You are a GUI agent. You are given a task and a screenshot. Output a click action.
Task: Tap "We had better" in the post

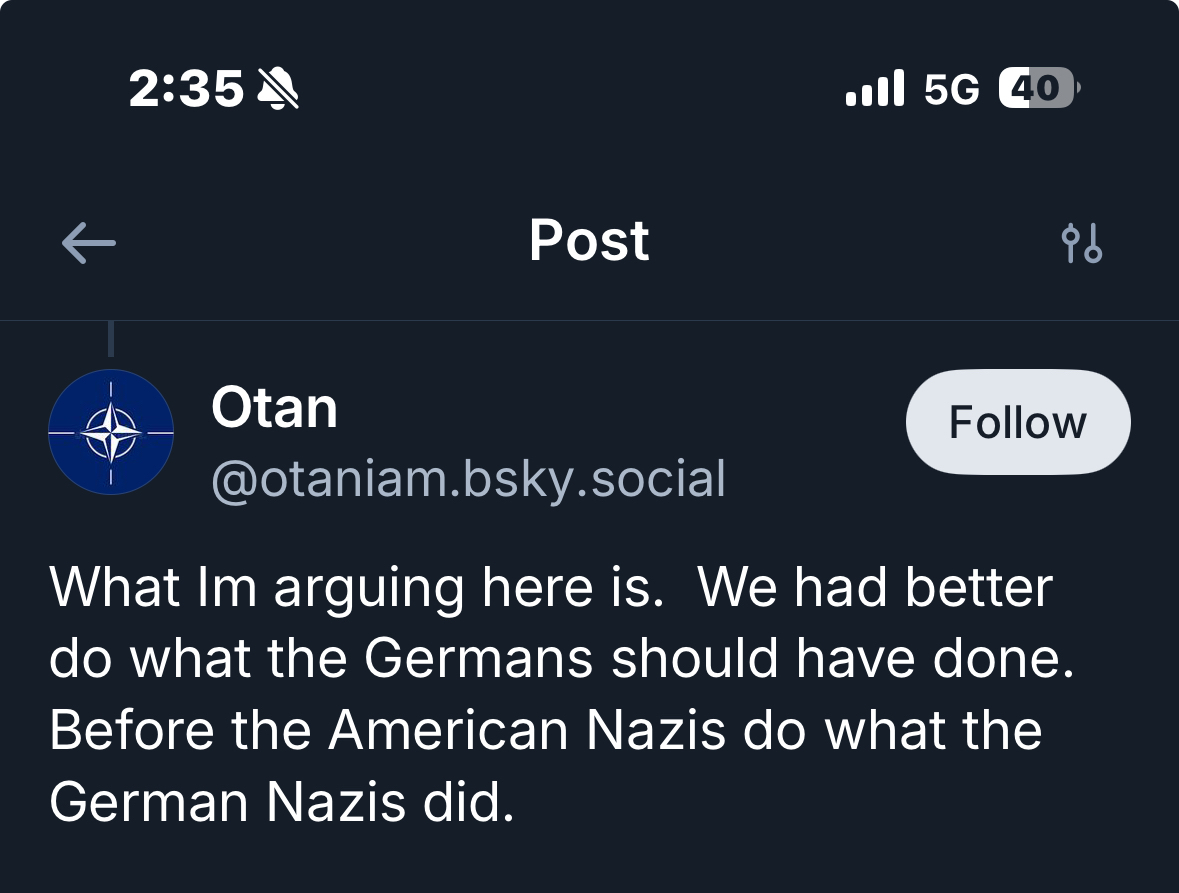(875, 588)
